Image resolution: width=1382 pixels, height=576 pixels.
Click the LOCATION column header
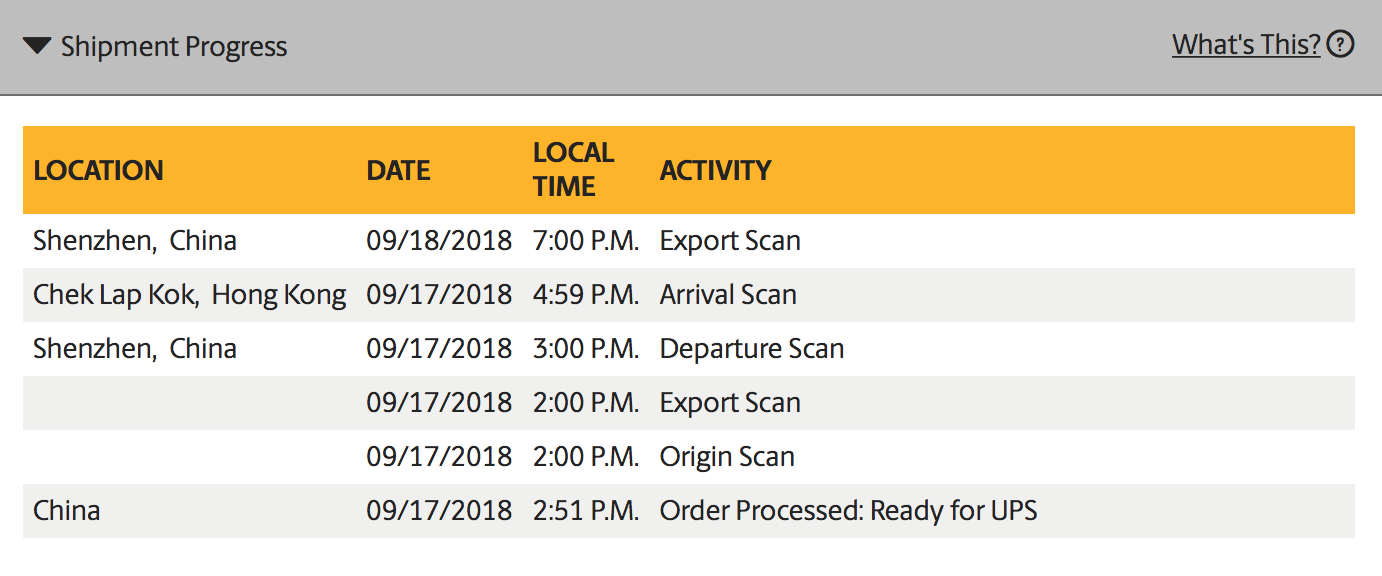click(x=98, y=170)
